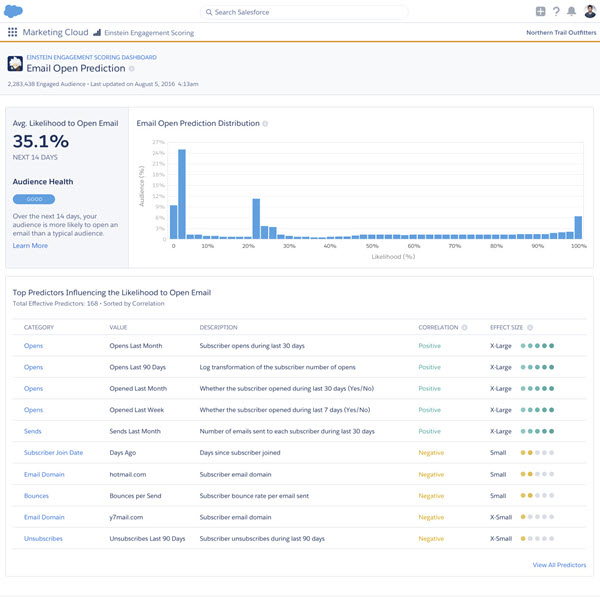
Task: Select the Category column header
Action: [x=39, y=328]
